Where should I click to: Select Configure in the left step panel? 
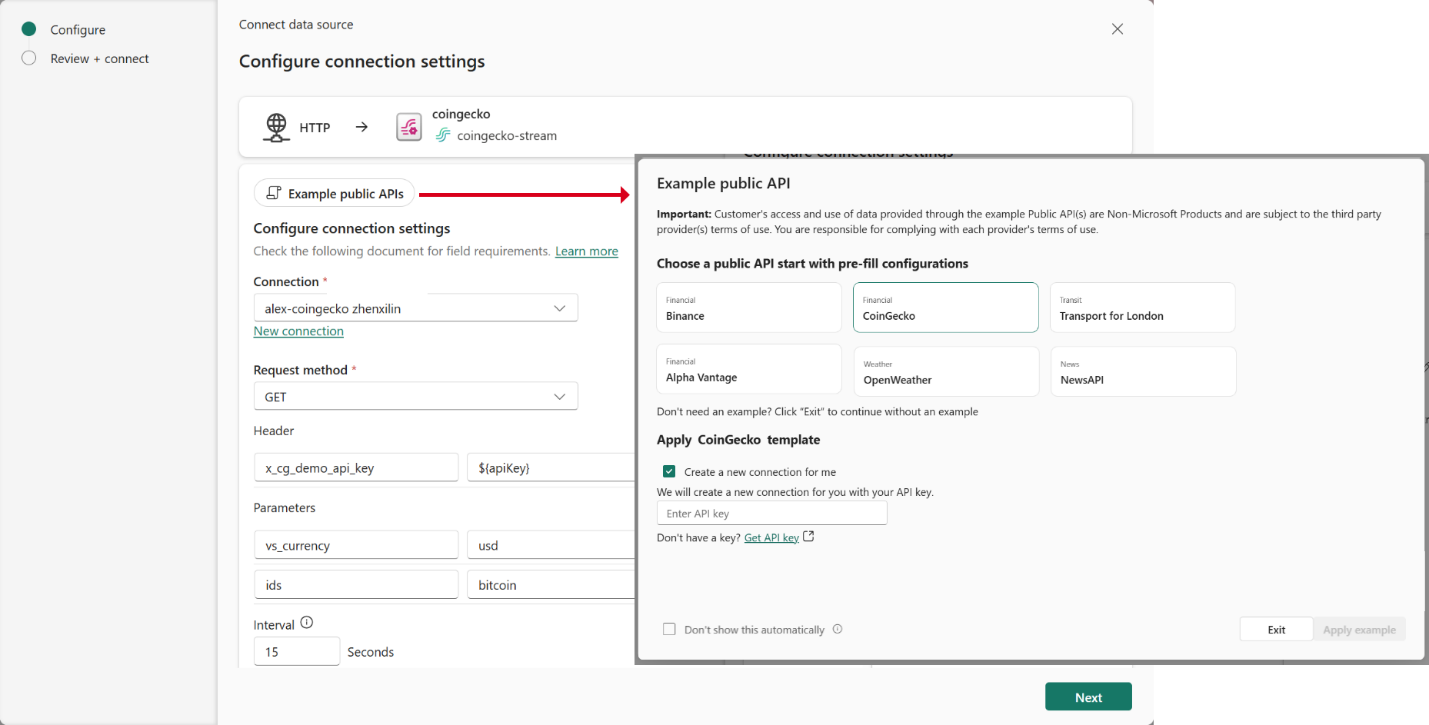(x=77, y=29)
